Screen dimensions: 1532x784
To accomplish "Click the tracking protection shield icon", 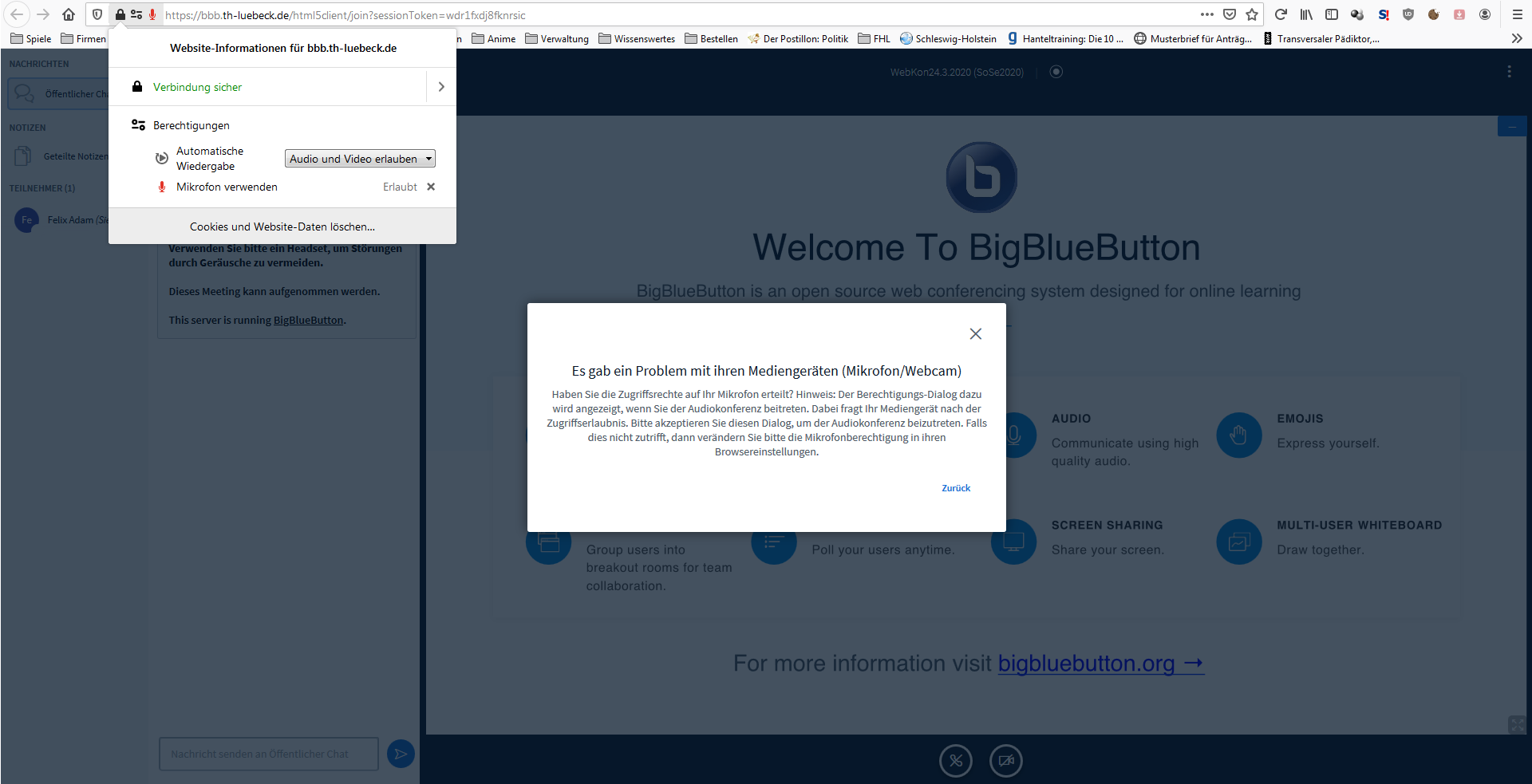I will pos(97,14).
